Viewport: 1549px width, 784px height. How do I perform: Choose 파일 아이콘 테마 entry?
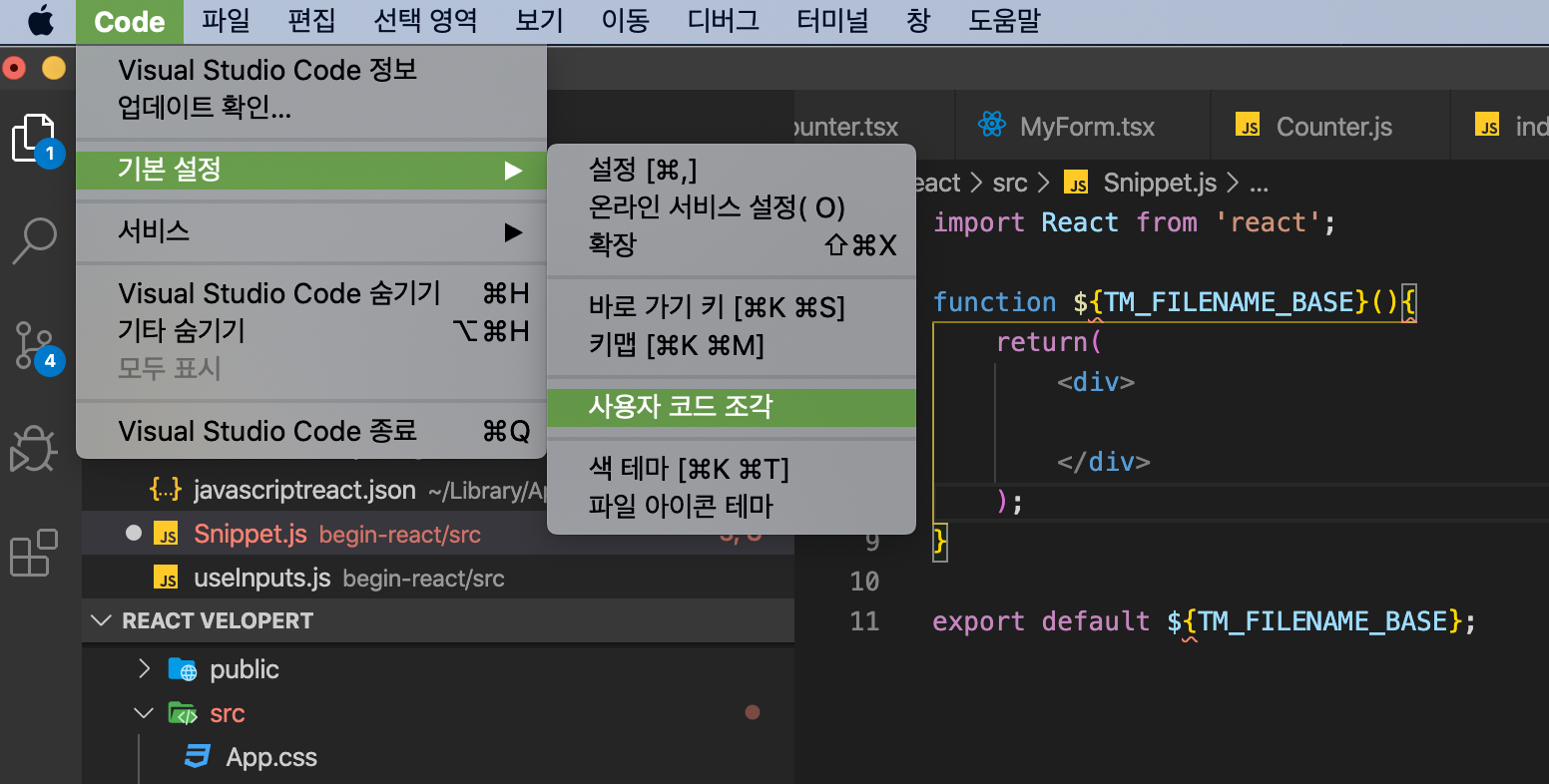[x=732, y=507]
